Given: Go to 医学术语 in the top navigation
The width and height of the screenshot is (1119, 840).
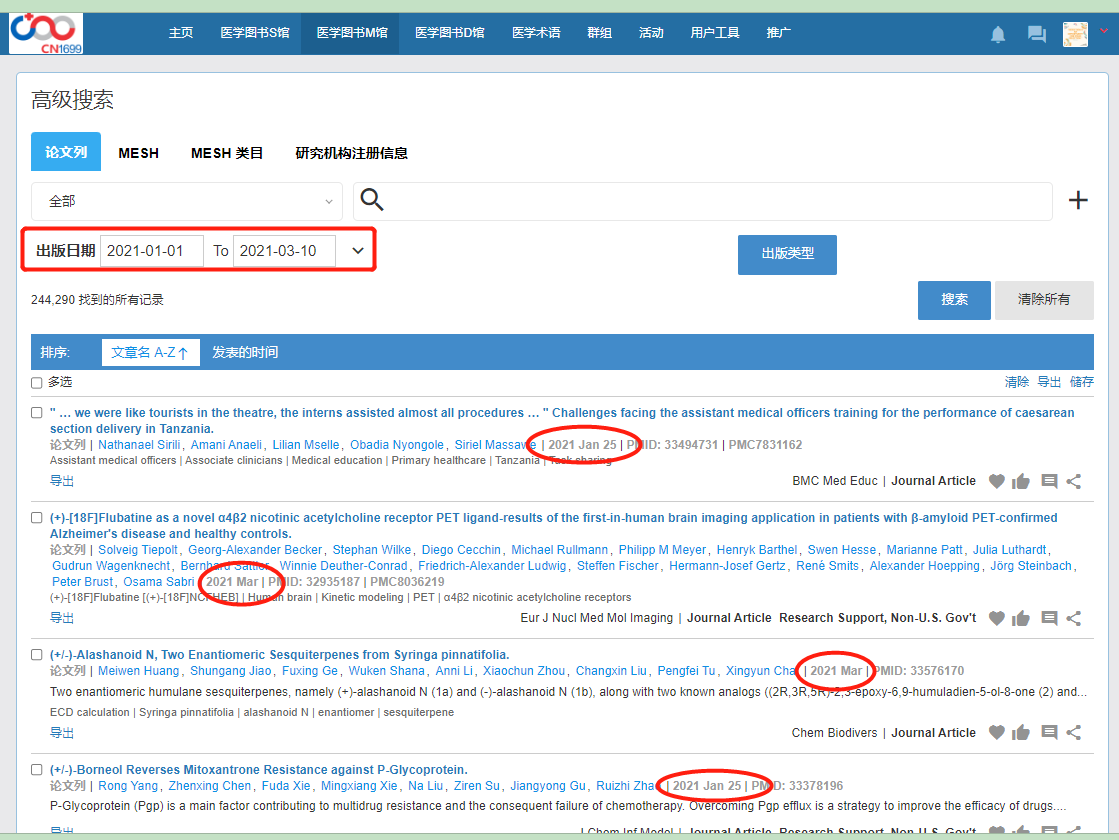Looking at the screenshot, I should point(536,33).
